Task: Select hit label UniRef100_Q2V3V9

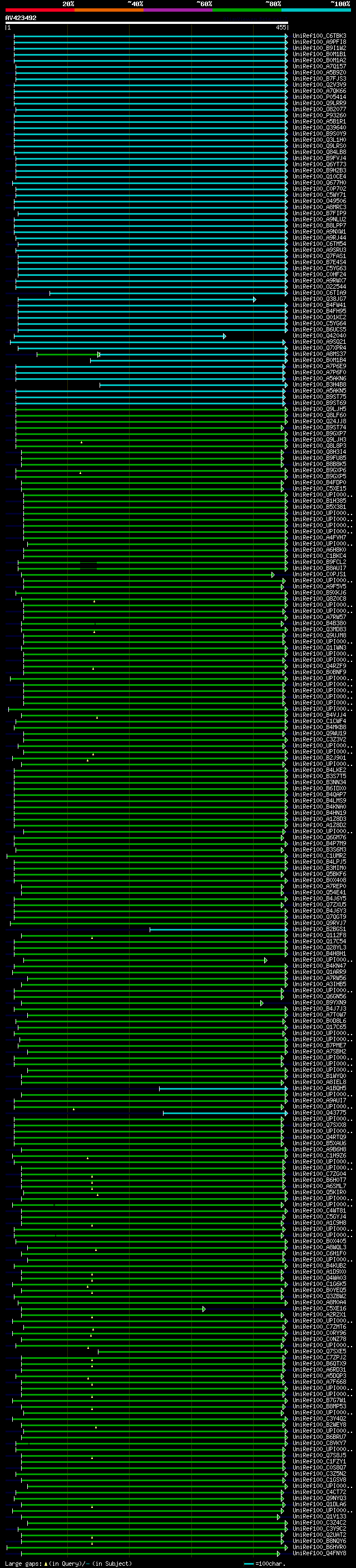Action: [x=319, y=85]
